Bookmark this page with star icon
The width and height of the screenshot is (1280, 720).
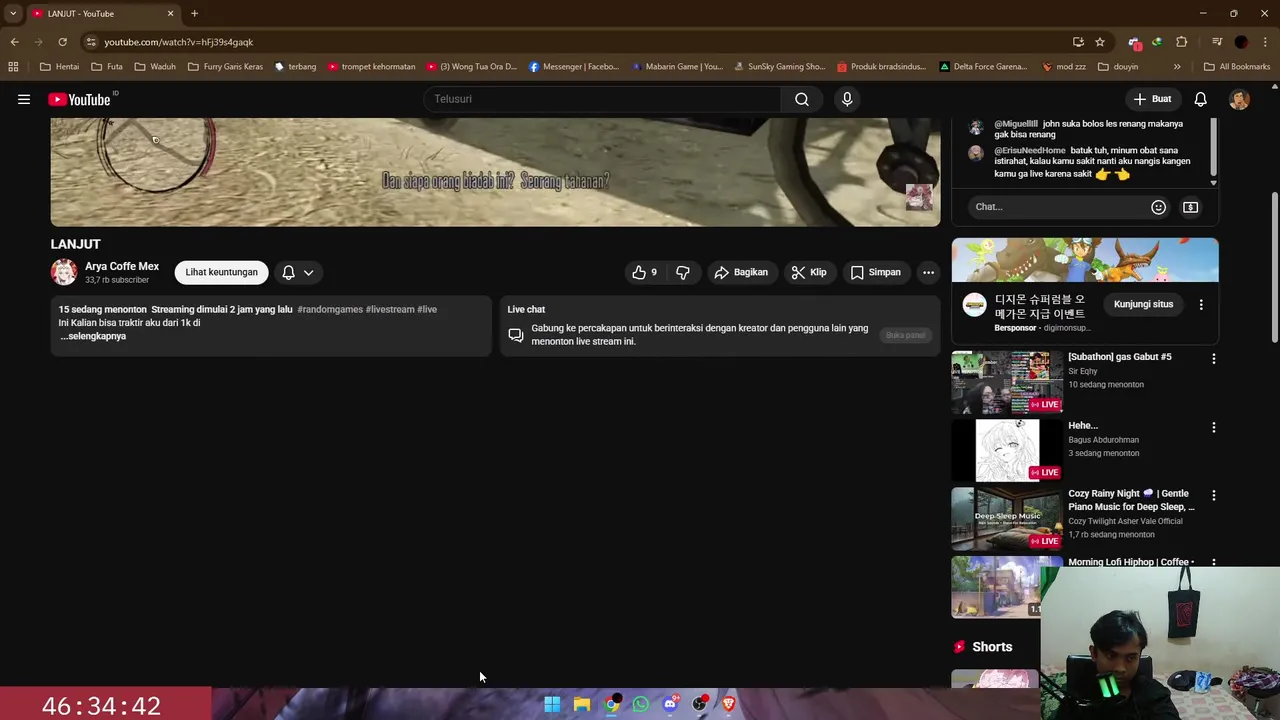pyautogui.click(x=1100, y=42)
